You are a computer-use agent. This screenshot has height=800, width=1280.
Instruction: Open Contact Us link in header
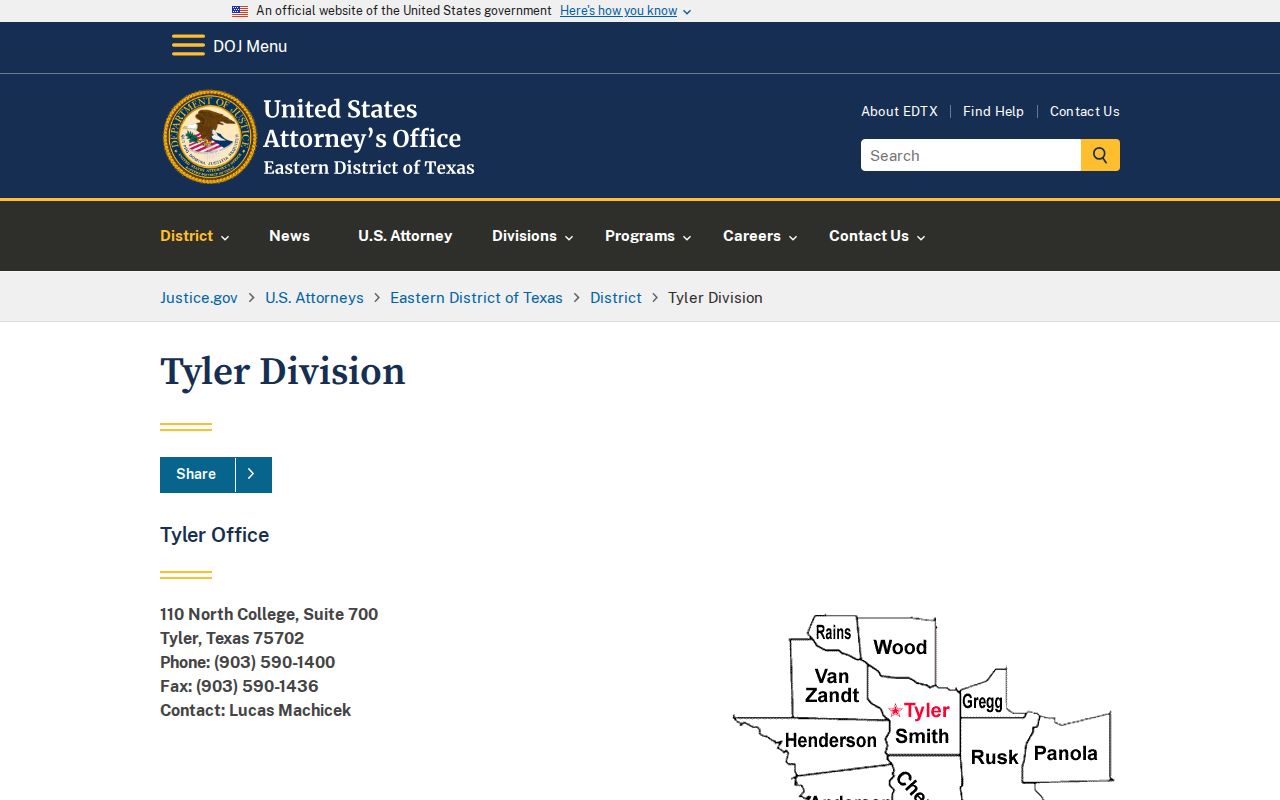click(x=1085, y=111)
